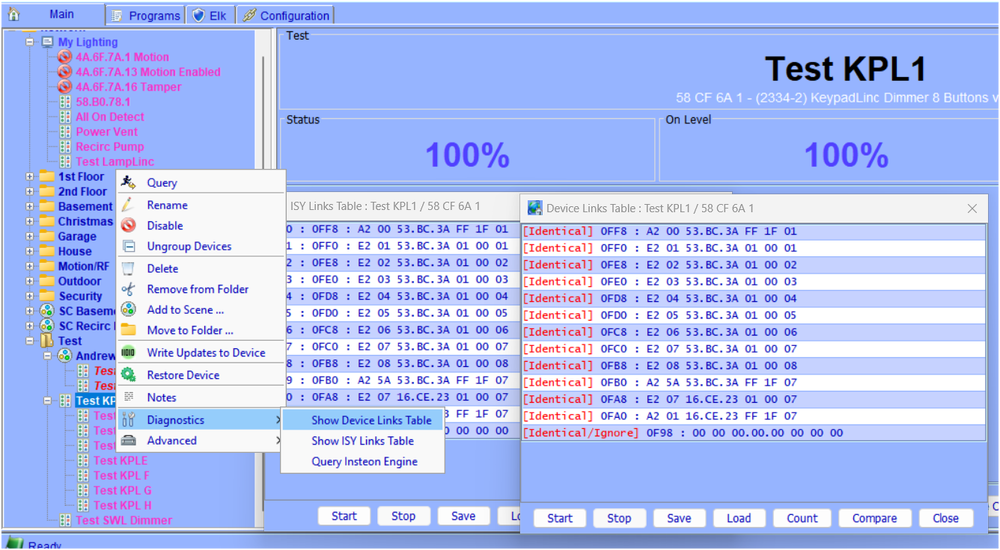The width and height of the screenshot is (1000, 550).
Task: Click the Restore Device green icon
Action: tap(128, 375)
